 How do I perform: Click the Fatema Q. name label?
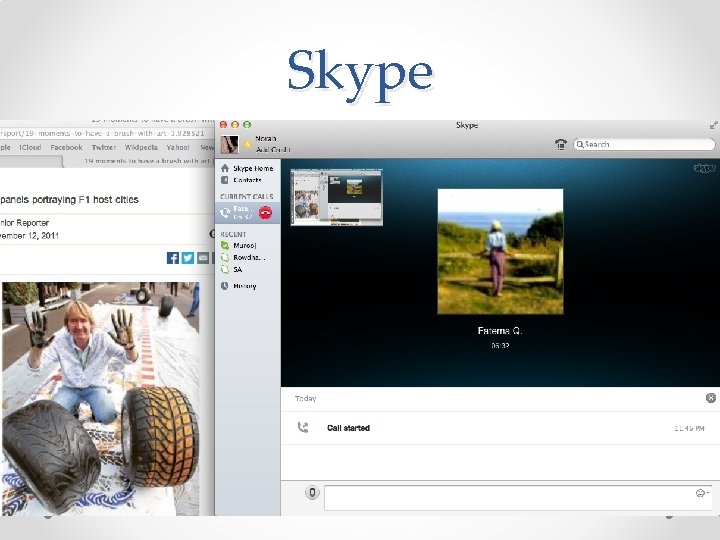(x=500, y=331)
